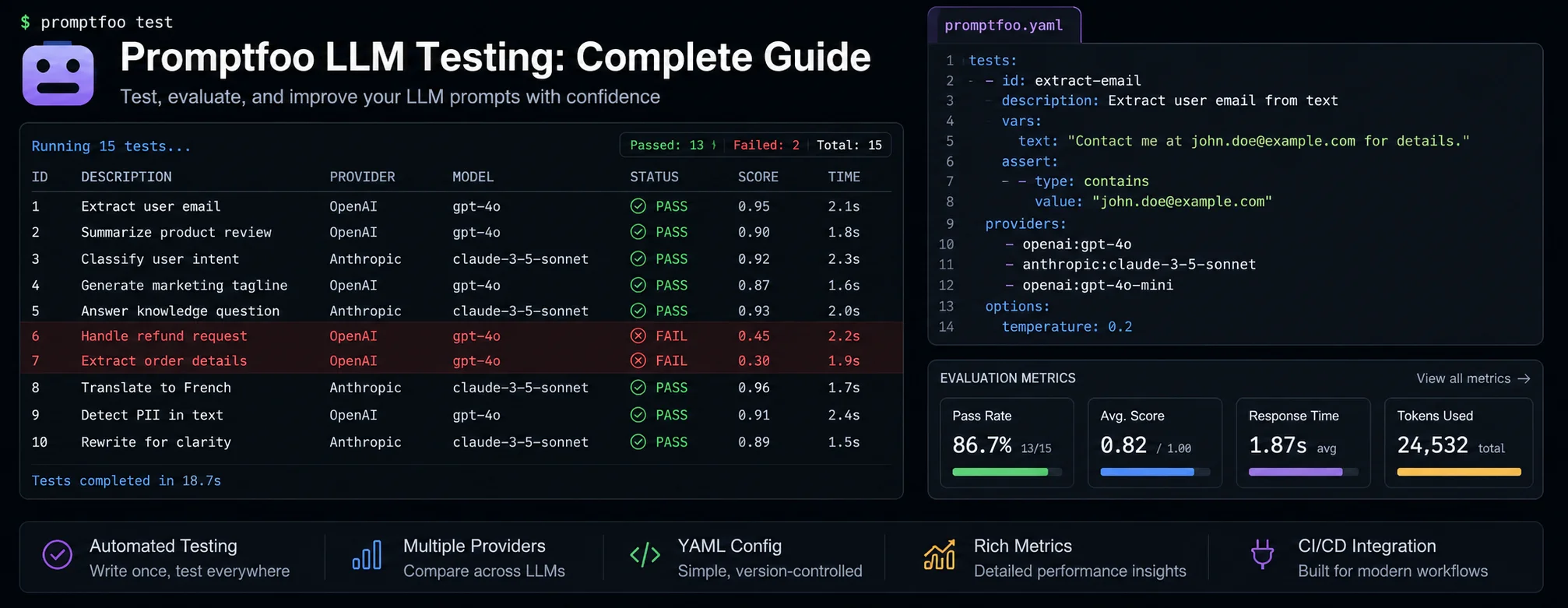Sort by the TIME column header
This screenshot has width=1568, height=608.
click(x=844, y=177)
